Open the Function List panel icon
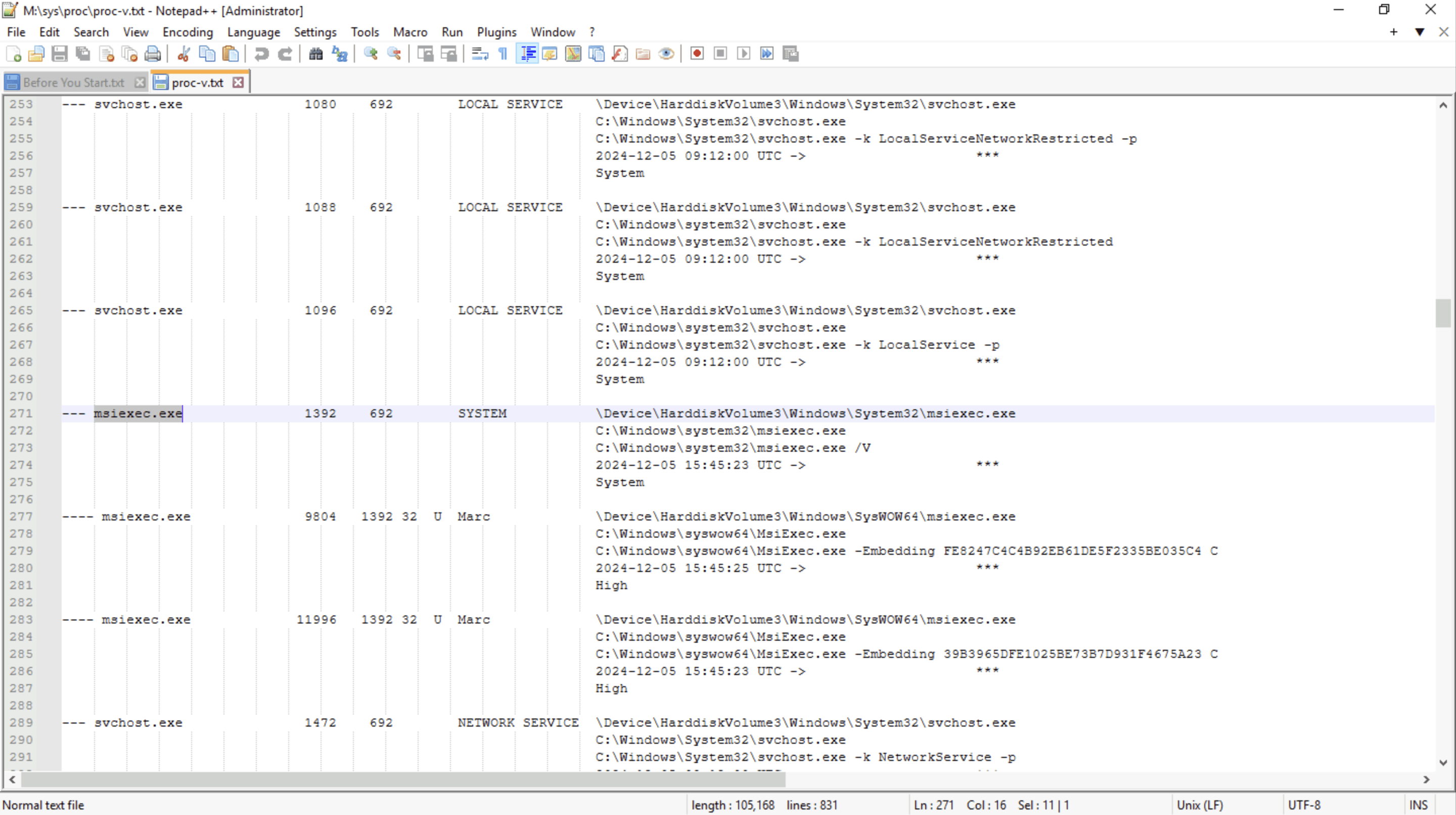This screenshot has height=815, width=1456. pyautogui.click(x=620, y=54)
